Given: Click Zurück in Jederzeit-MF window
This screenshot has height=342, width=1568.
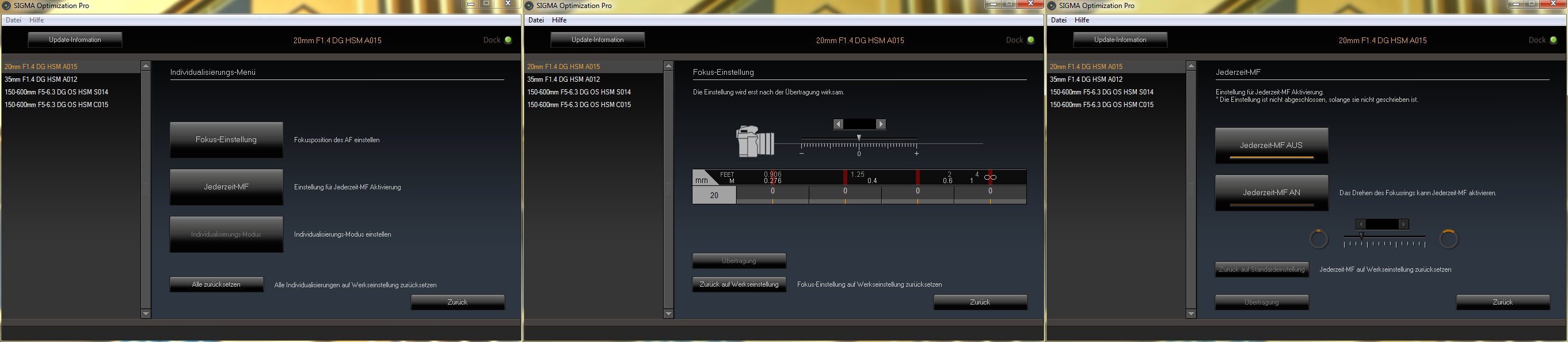Looking at the screenshot, I should click(1503, 302).
